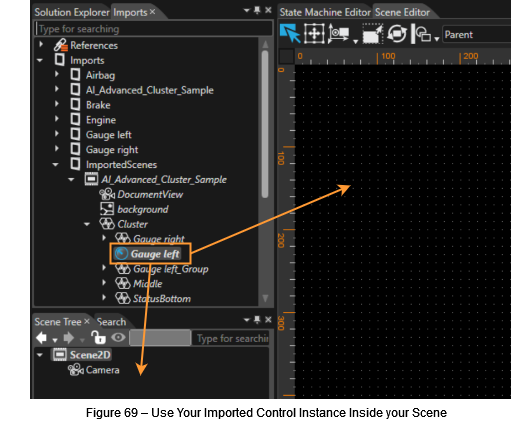Click the Camera item under Scene2D
The height and width of the screenshot is (421, 511).
(x=94, y=370)
